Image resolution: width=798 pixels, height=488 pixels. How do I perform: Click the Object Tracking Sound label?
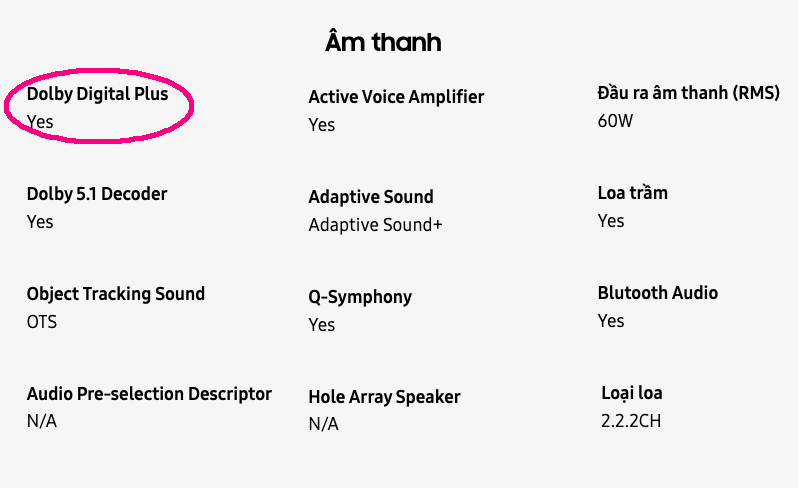tap(116, 294)
